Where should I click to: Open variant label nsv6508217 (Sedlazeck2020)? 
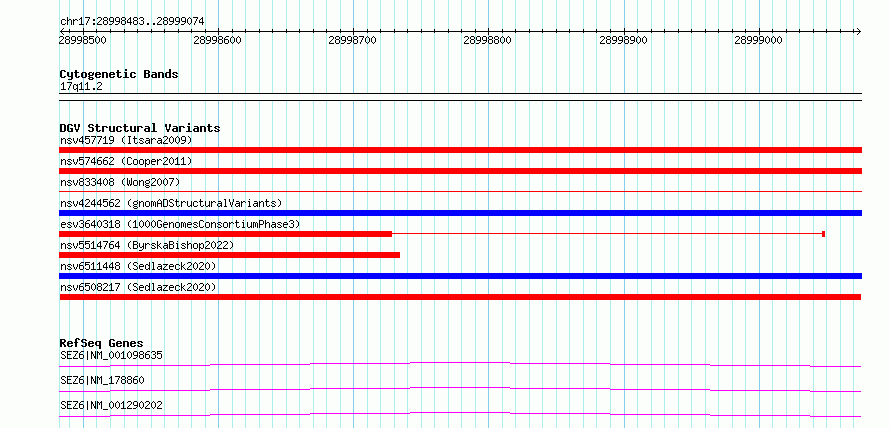[138, 288]
